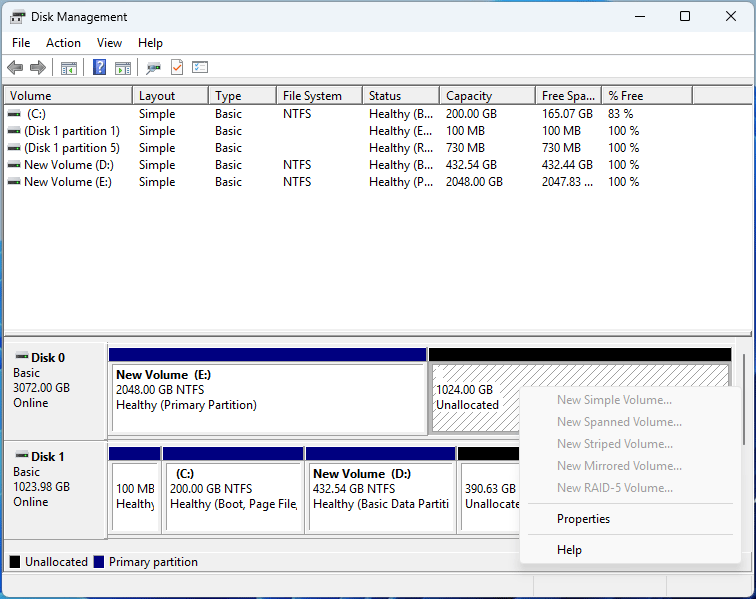Click the Disk 1 Basic 1023.98 GB label
The image size is (756, 599).
point(55,490)
